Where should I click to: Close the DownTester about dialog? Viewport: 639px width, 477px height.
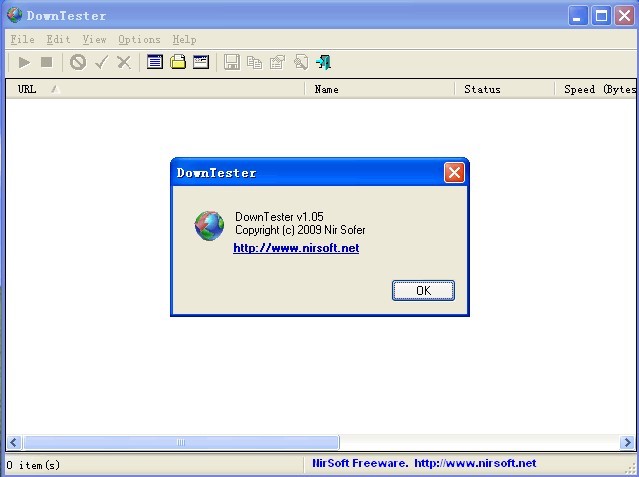coord(454,173)
